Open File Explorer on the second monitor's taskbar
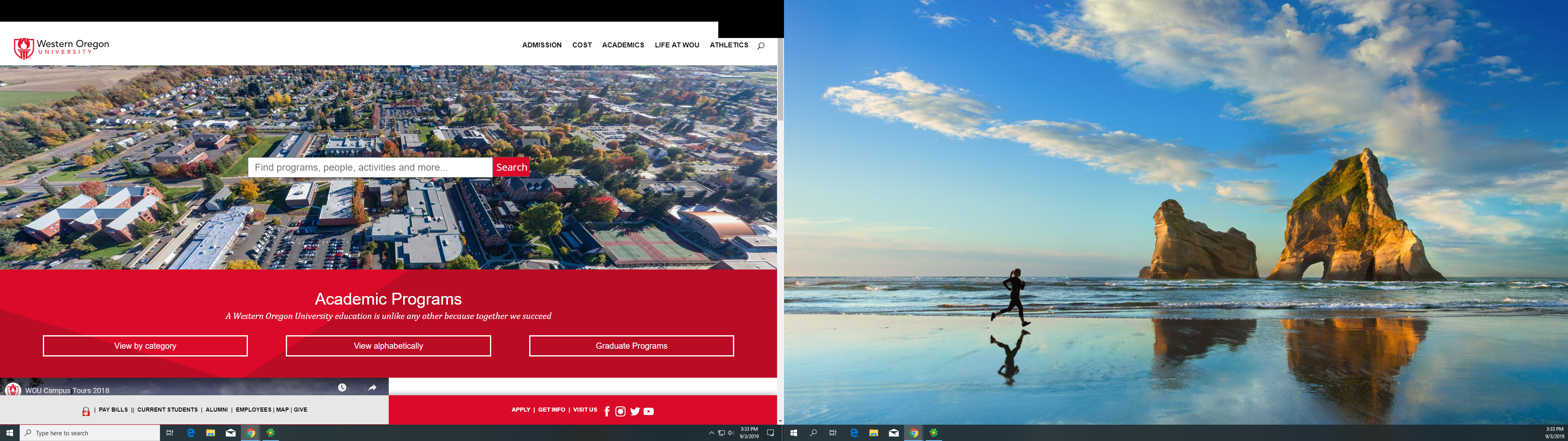This screenshot has width=1568, height=441. click(x=873, y=433)
